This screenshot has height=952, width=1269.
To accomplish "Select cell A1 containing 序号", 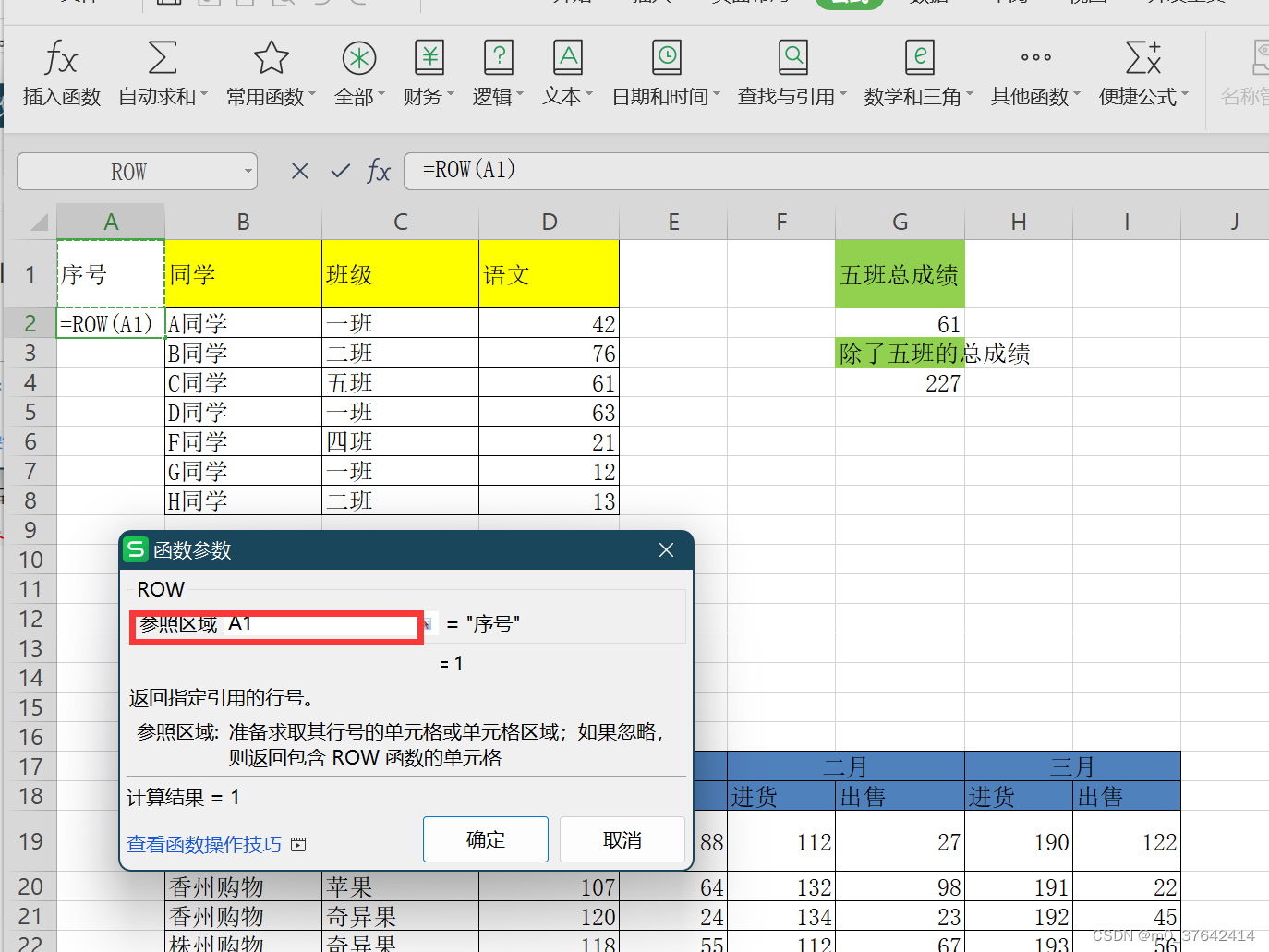I will coord(111,274).
